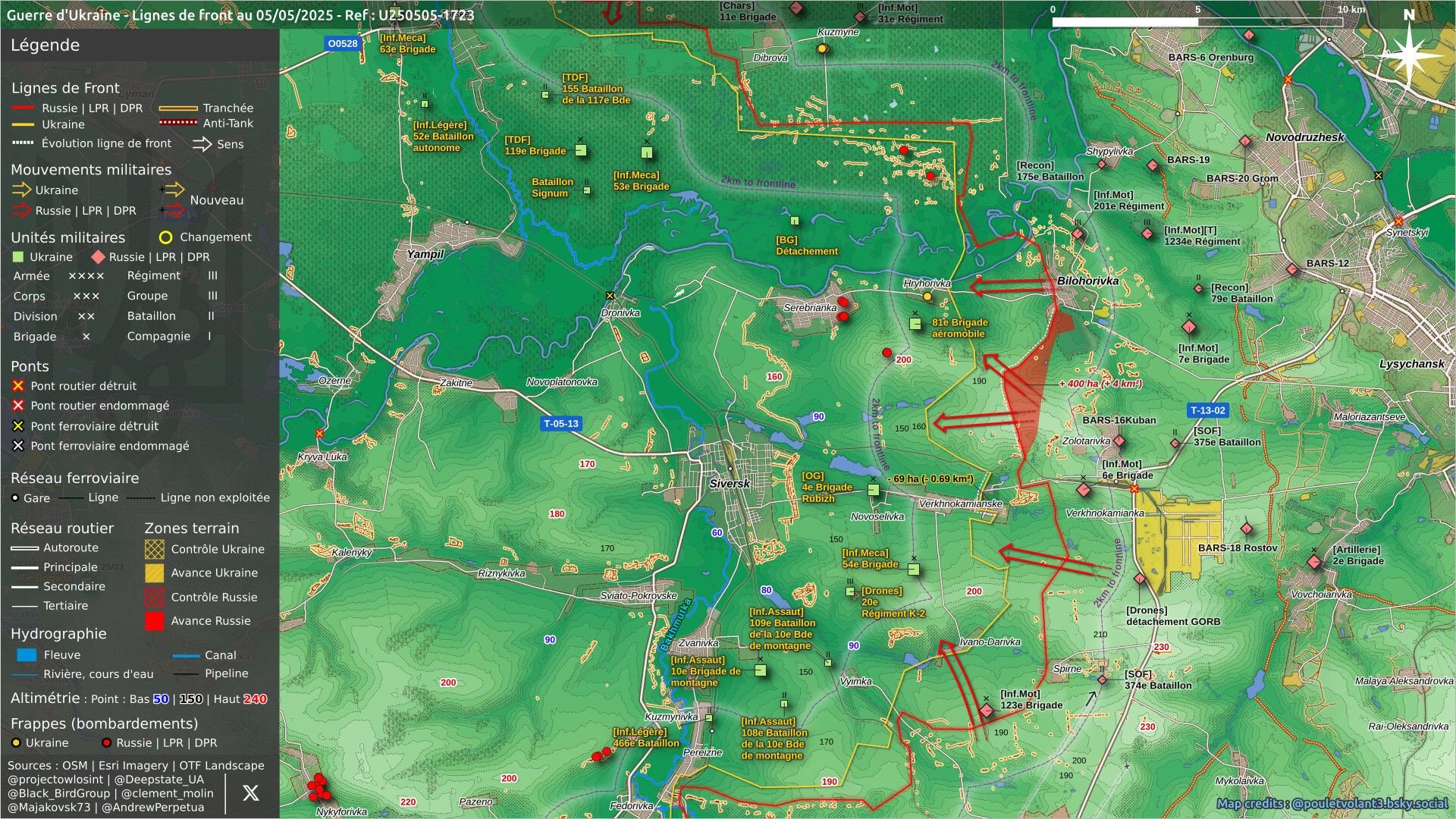
Task: Pick the 'Contrôle Ukraine' hatched swatch
Action: coord(154,549)
